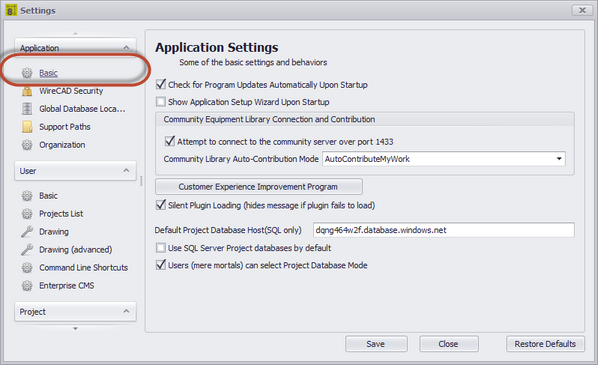This screenshot has height=365, width=598.
Task: Click the WireCAD app icon in title bar
Action: 11,10
